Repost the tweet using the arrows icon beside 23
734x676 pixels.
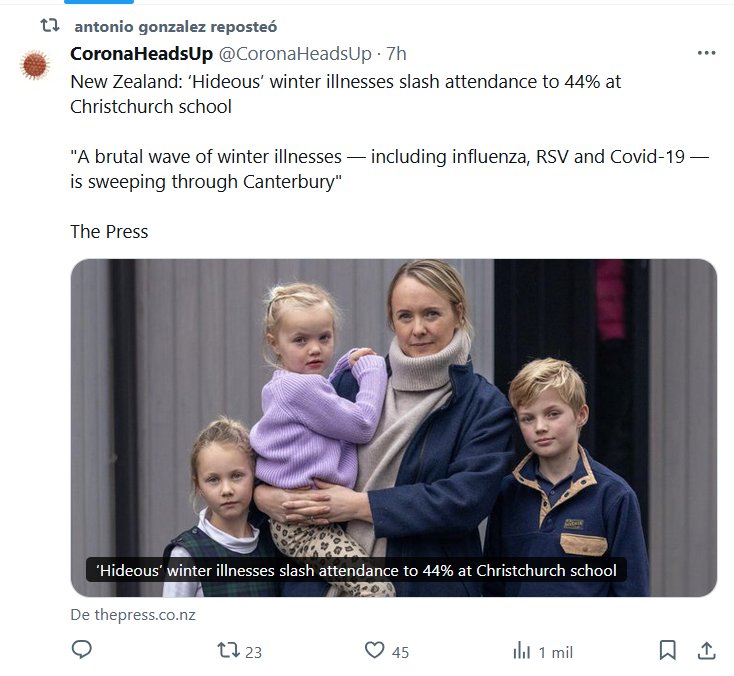pos(228,651)
